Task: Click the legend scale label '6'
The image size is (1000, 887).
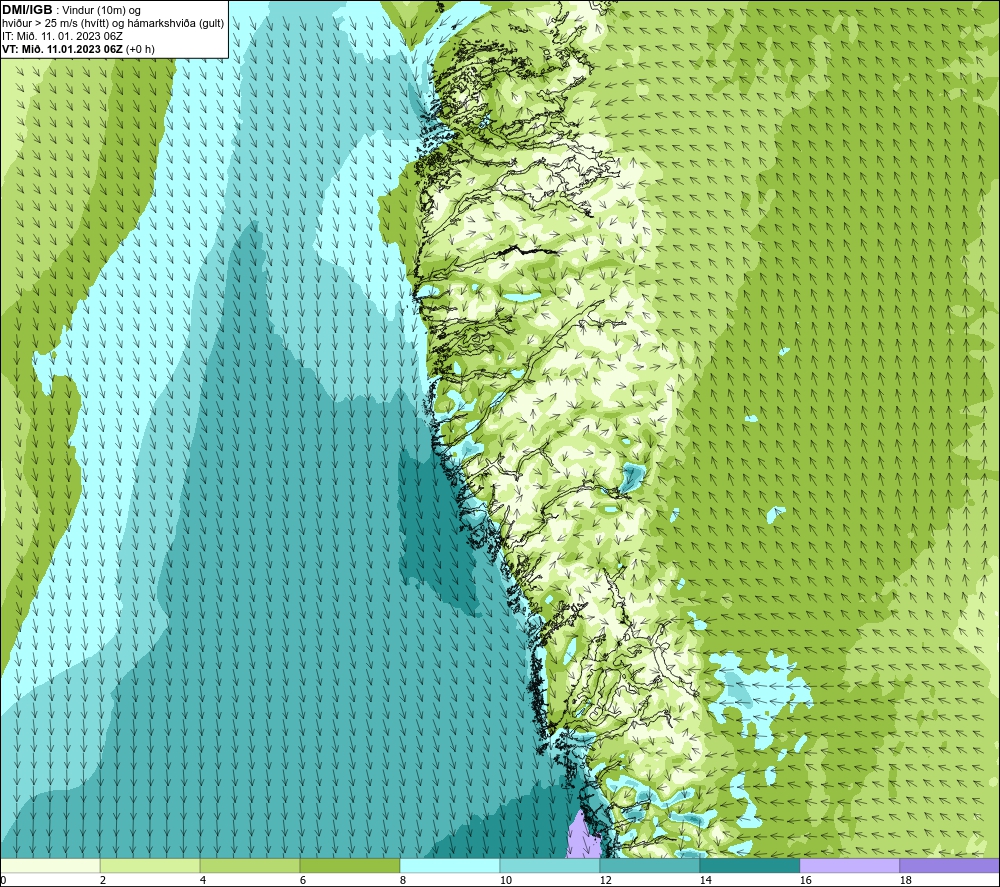Action: (x=303, y=880)
